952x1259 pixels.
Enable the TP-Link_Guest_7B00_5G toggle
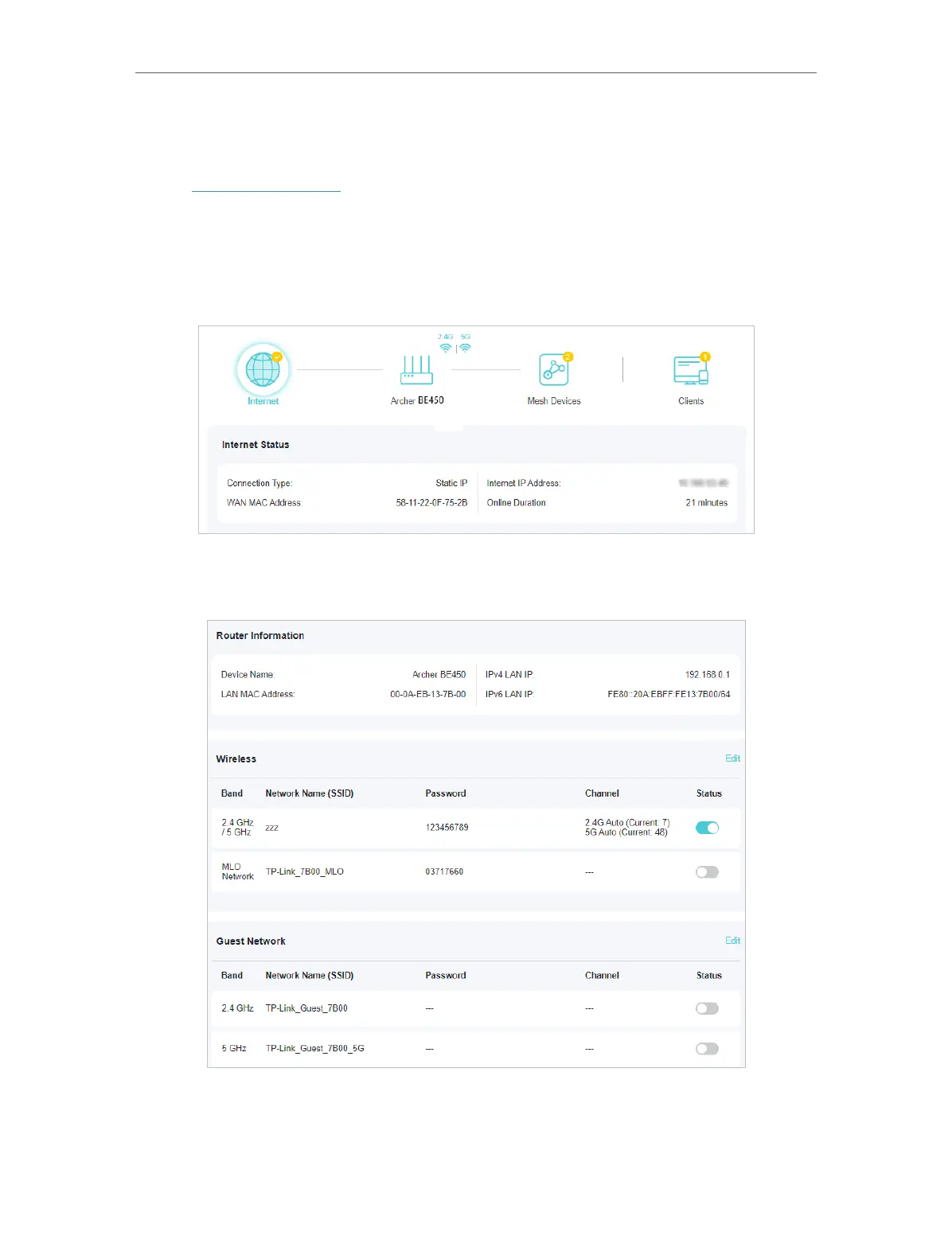(707, 1049)
